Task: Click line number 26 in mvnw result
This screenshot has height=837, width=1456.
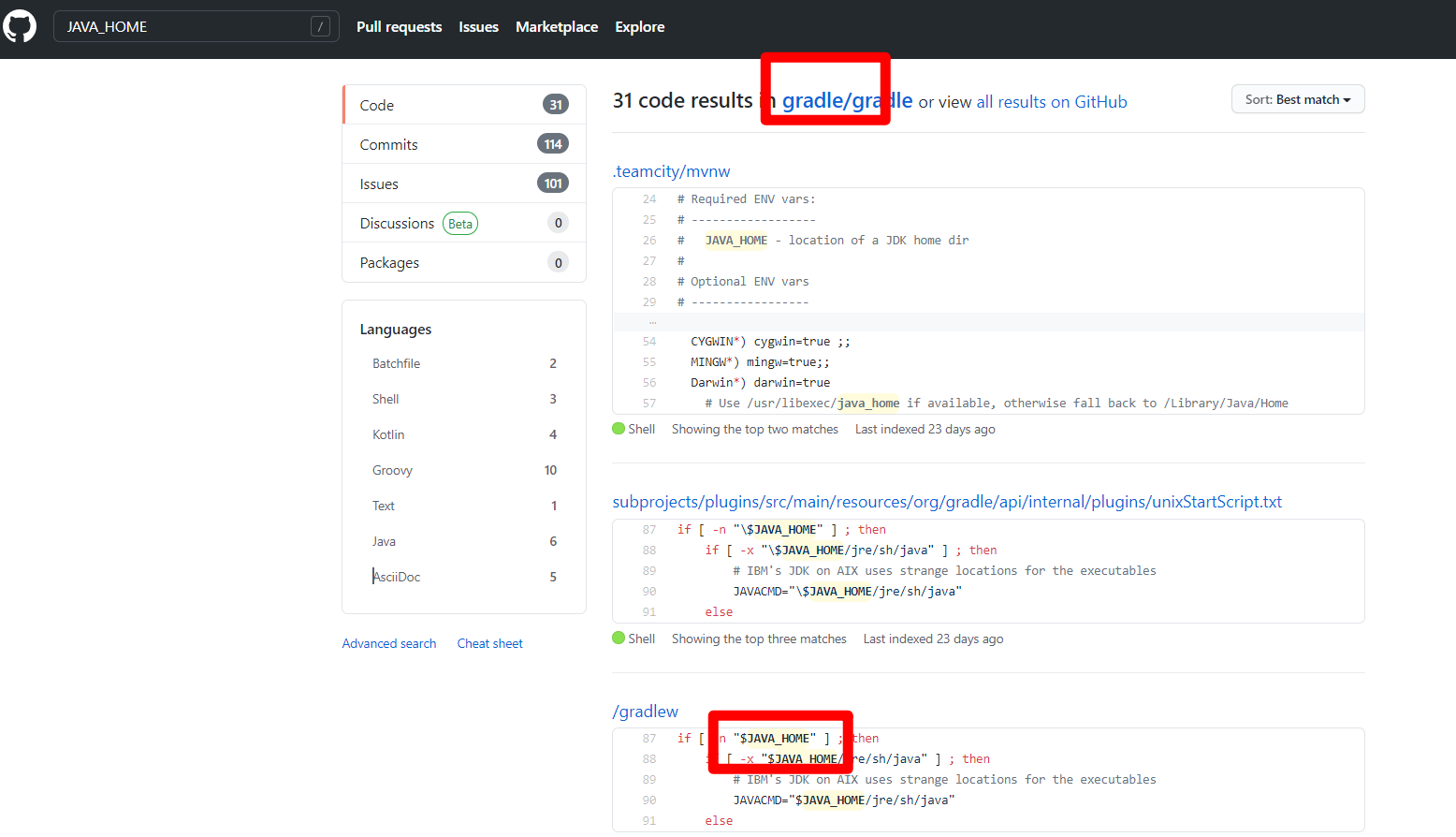Action: (649, 241)
